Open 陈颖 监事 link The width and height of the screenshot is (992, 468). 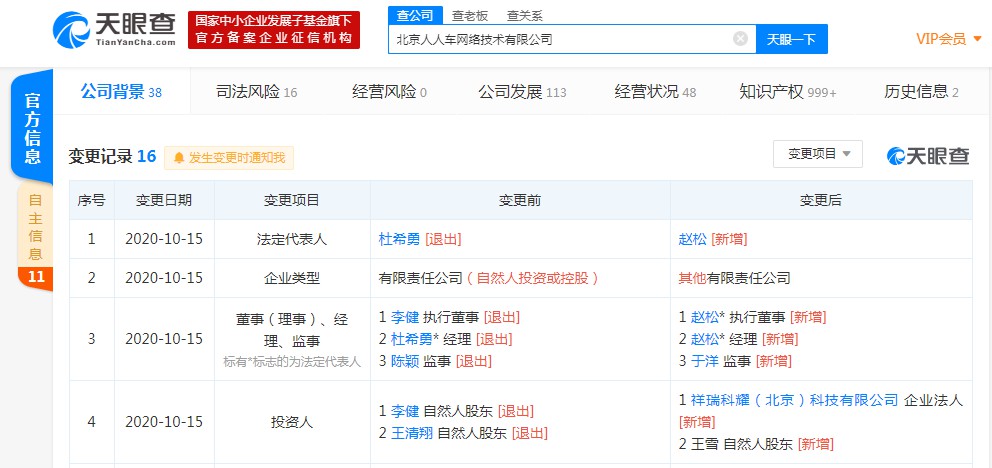pos(405,361)
